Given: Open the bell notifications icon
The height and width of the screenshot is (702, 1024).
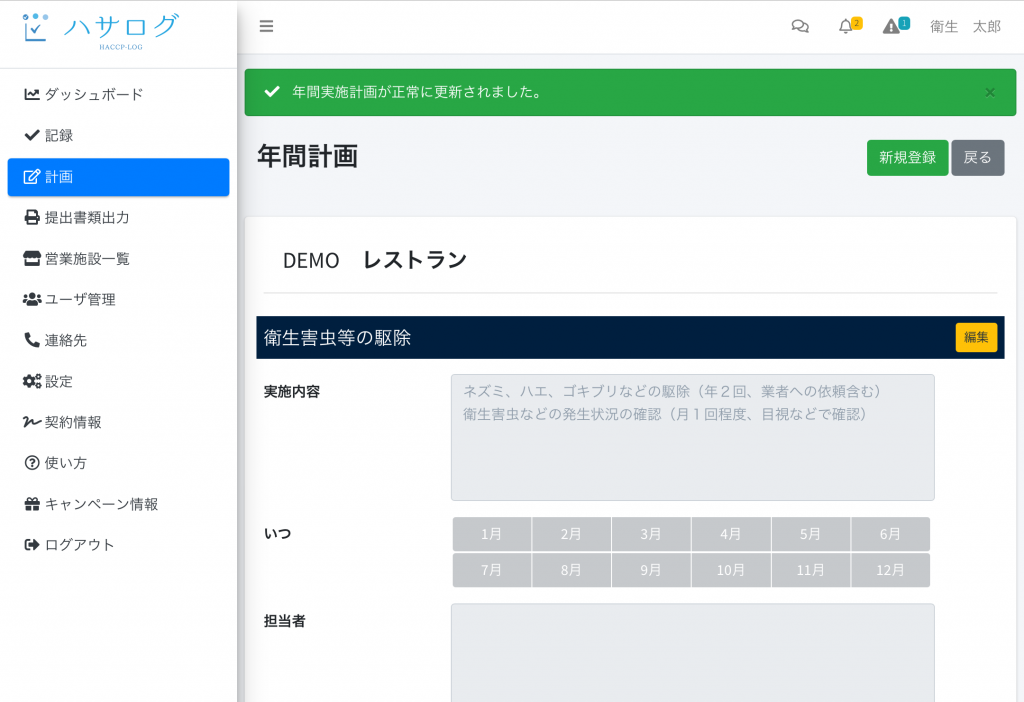Looking at the screenshot, I should pos(846,27).
